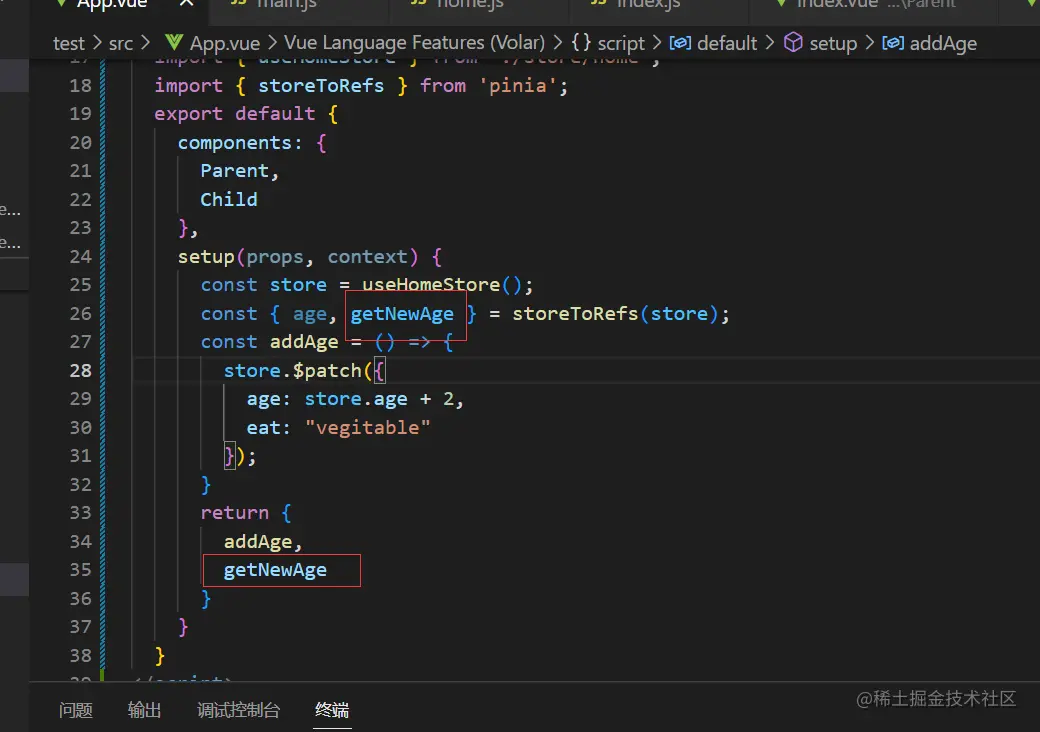This screenshot has width=1040, height=732.
Task: Click 'getNewAge' in the destructuring line 26
Action: point(402,314)
